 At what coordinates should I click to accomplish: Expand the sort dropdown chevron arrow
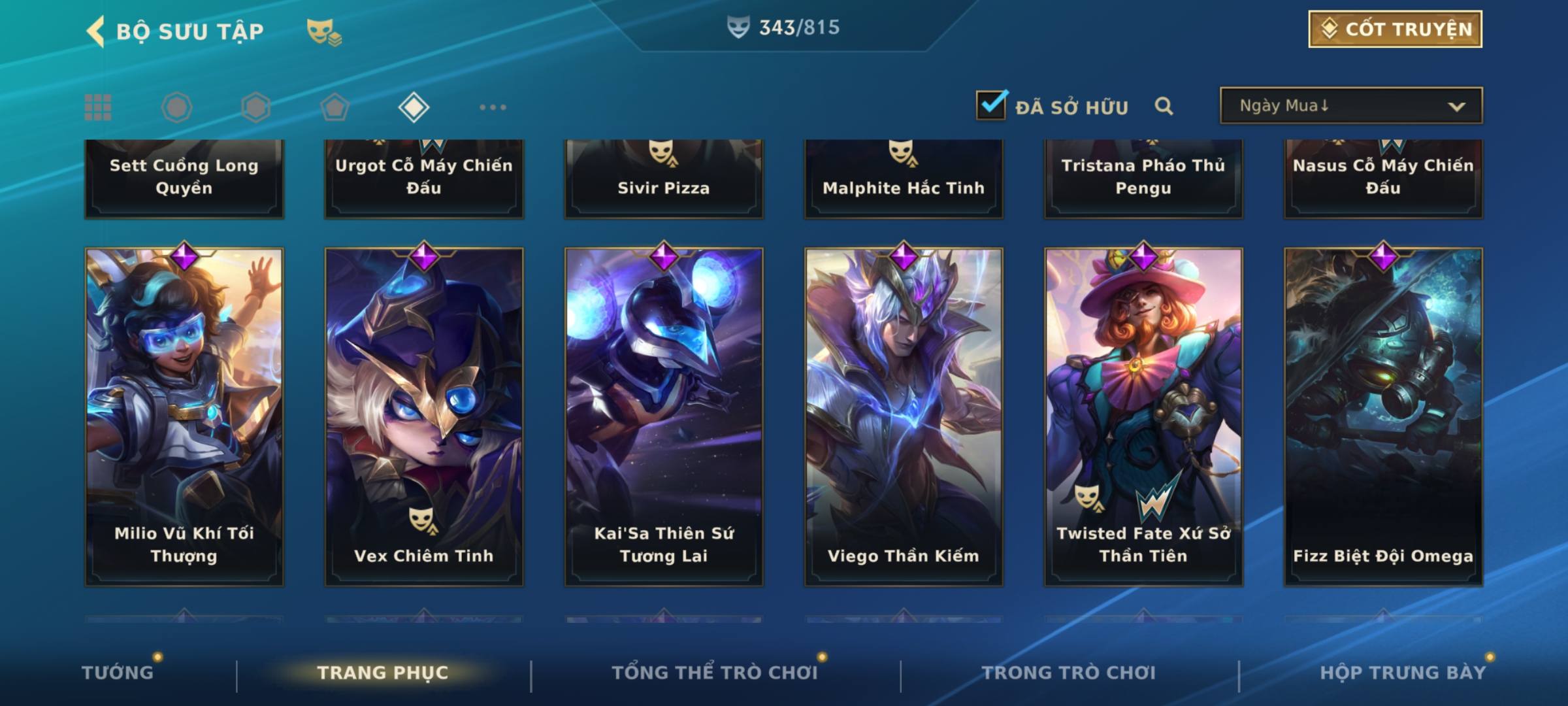[1456, 107]
